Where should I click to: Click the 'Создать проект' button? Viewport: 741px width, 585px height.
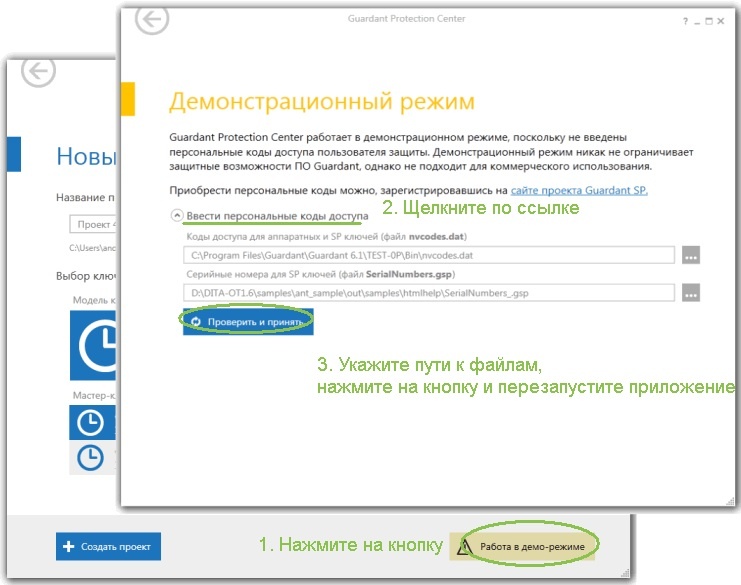(x=108, y=546)
